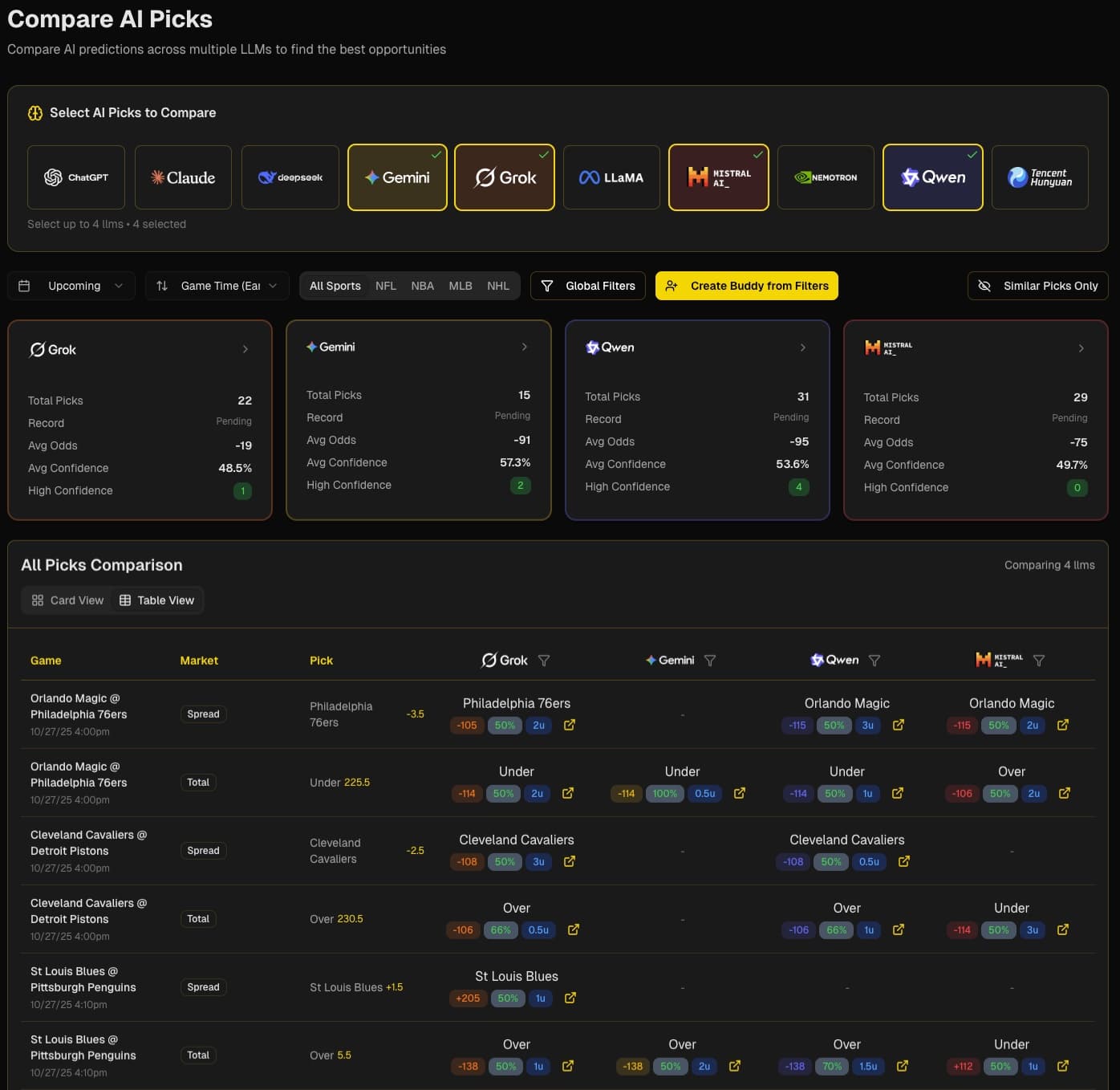The height and width of the screenshot is (1090, 1120).
Task: Select the Nemotron model icon
Action: [826, 177]
